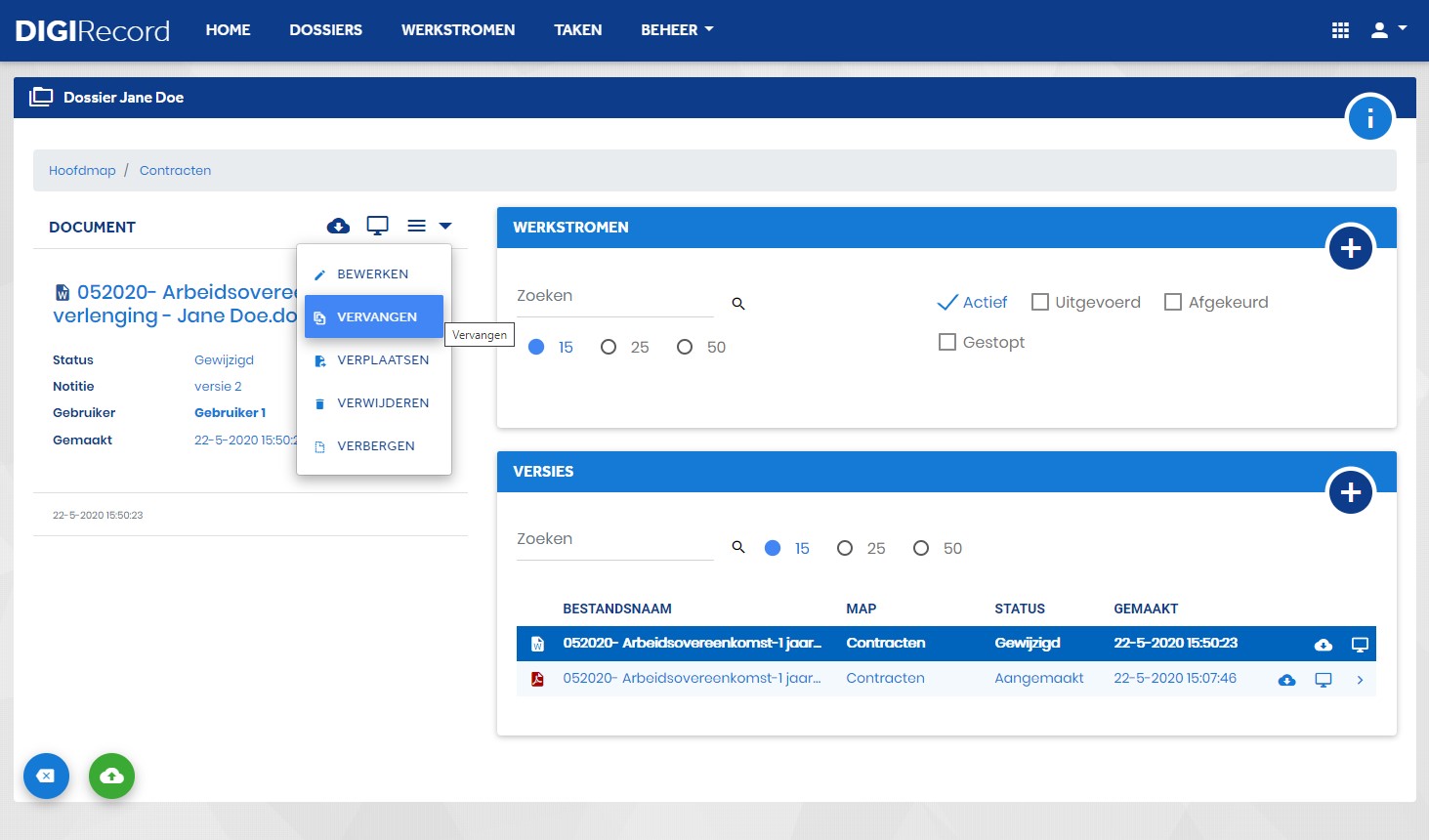Open the Hoofdmap breadcrumb link
The width and height of the screenshot is (1429, 840).
tap(82, 170)
